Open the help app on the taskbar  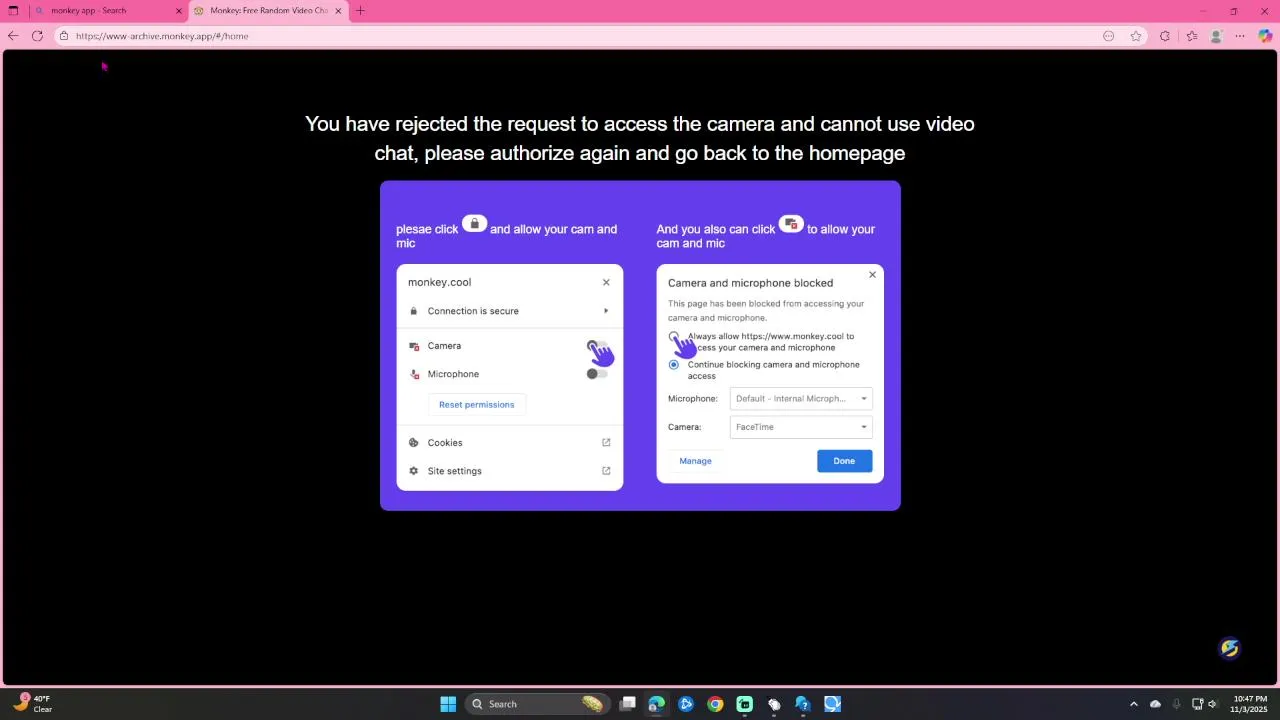(803, 704)
